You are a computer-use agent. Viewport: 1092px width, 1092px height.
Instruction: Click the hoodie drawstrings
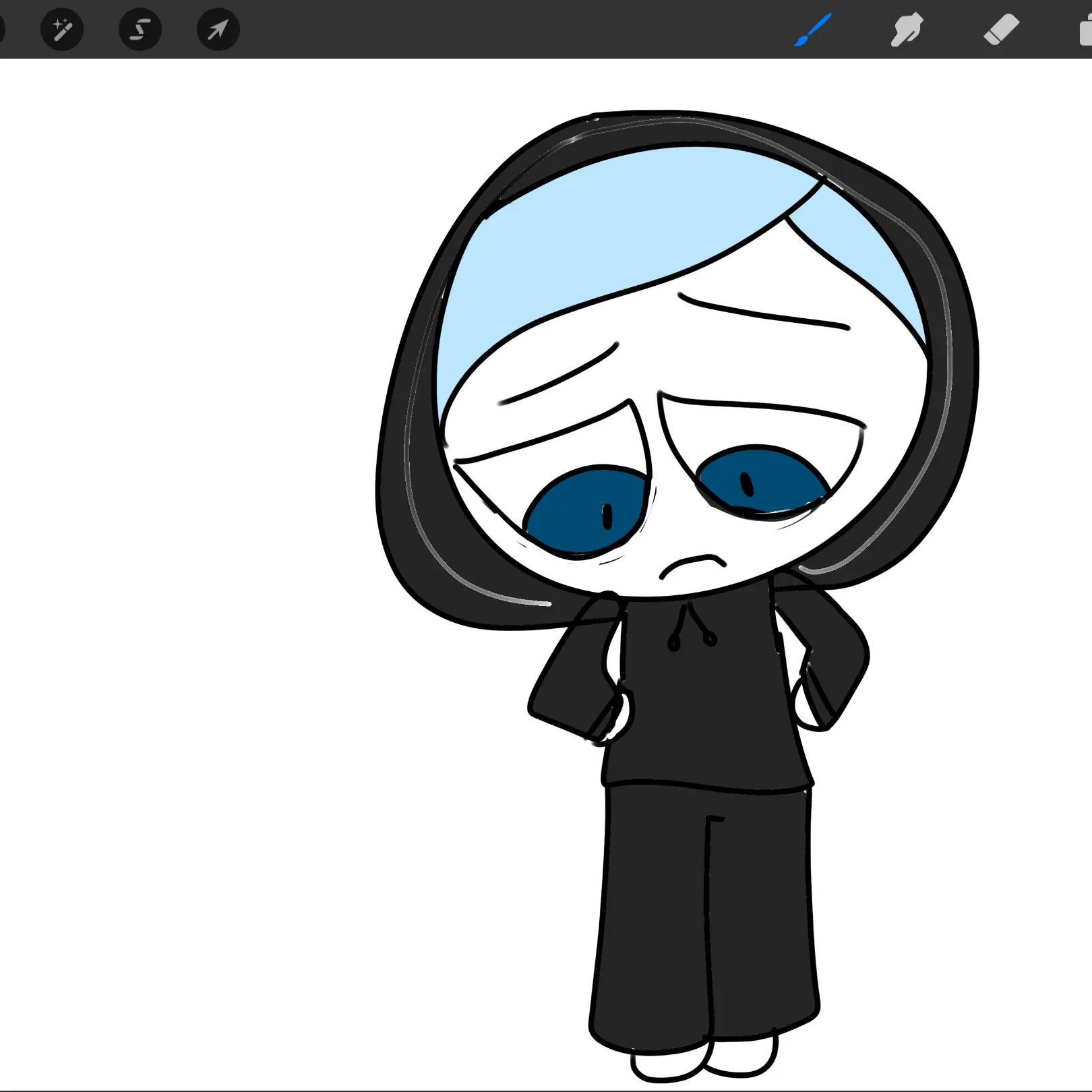(x=691, y=630)
